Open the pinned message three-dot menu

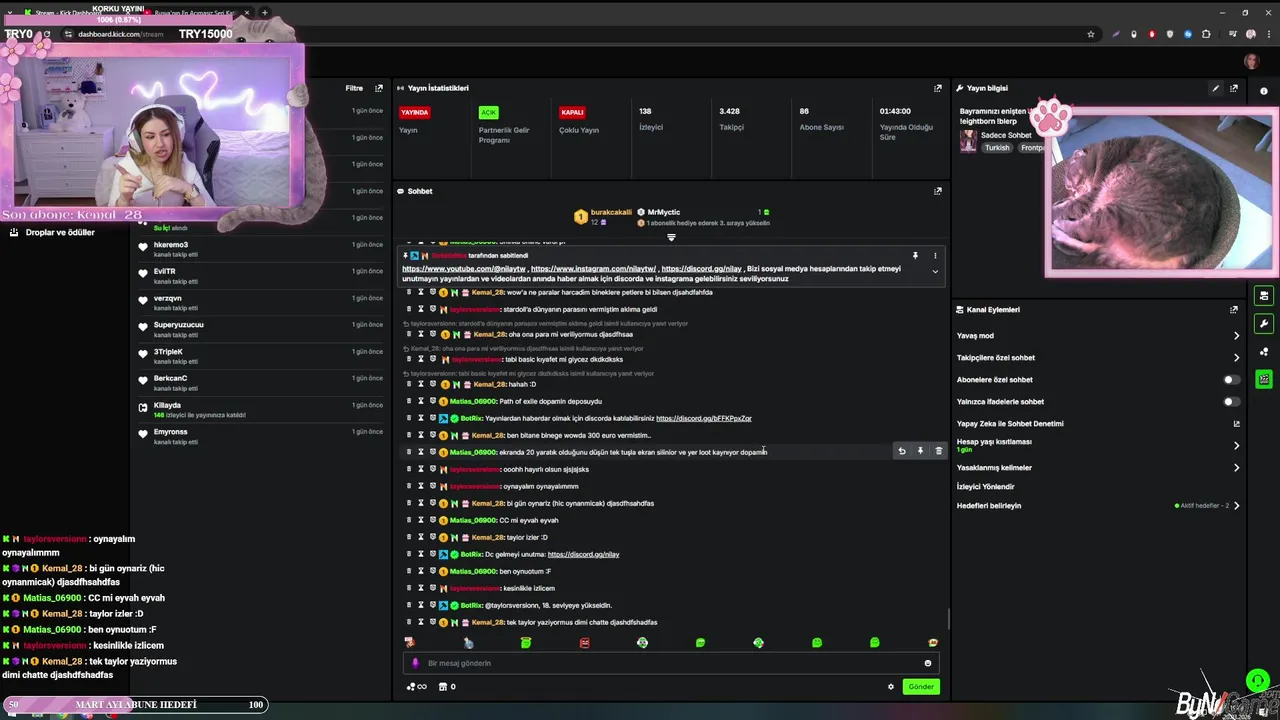click(x=935, y=256)
